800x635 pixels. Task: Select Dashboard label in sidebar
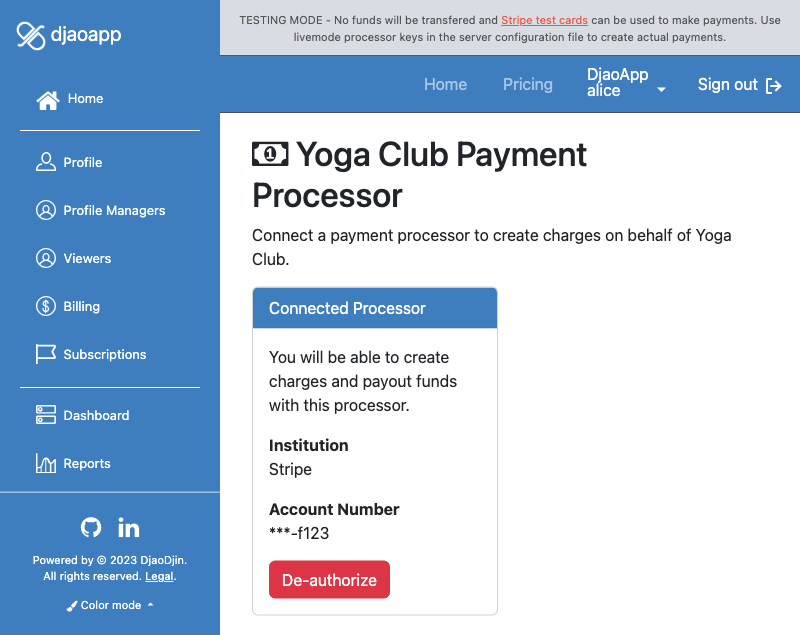96,415
